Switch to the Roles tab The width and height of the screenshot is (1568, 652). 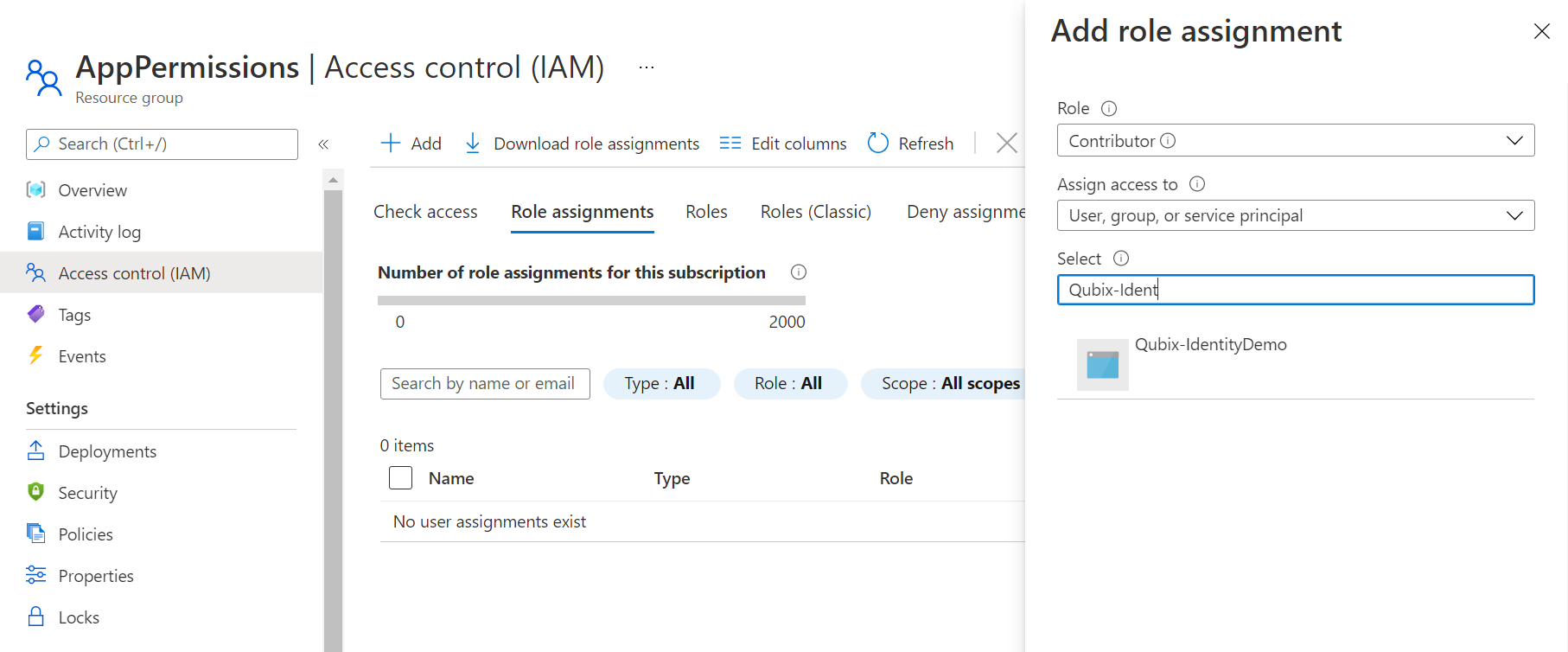click(706, 212)
